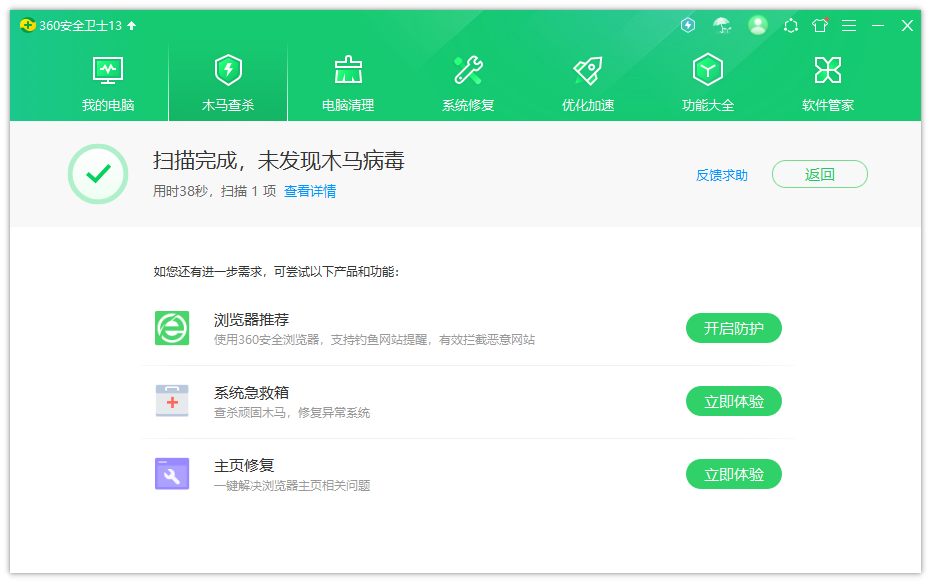Go to 系统修复 tab

coord(468,83)
